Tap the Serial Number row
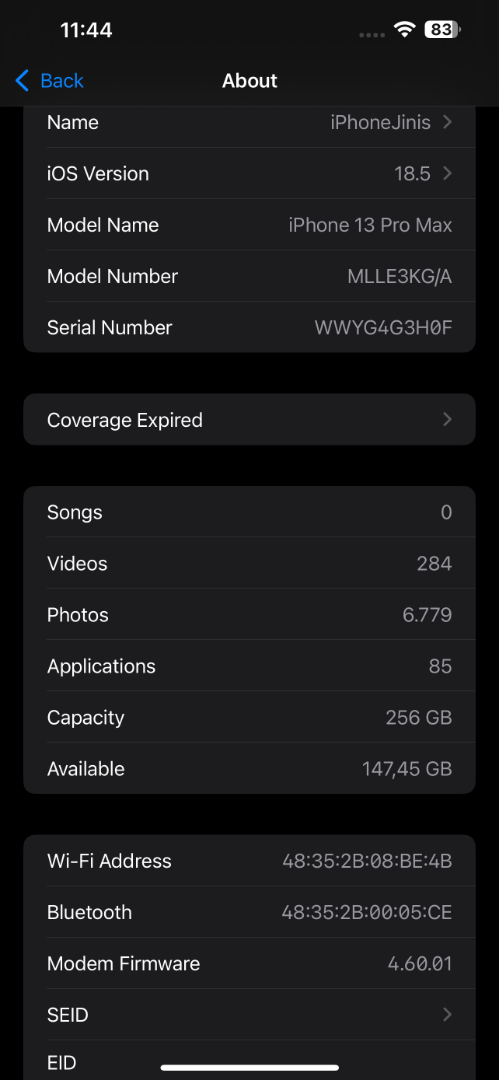Image resolution: width=499 pixels, height=1080 pixels. tap(250, 327)
